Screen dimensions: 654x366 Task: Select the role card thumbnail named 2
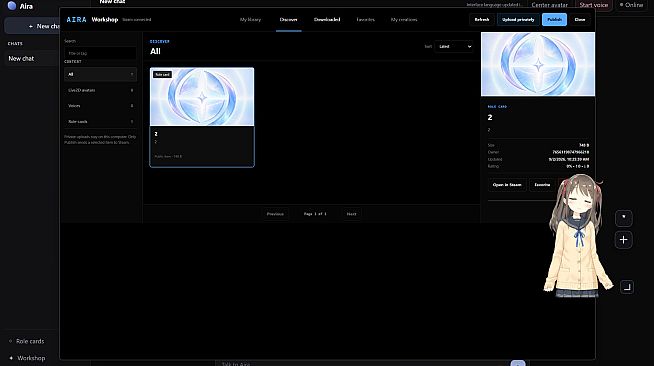(x=202, y=97)
